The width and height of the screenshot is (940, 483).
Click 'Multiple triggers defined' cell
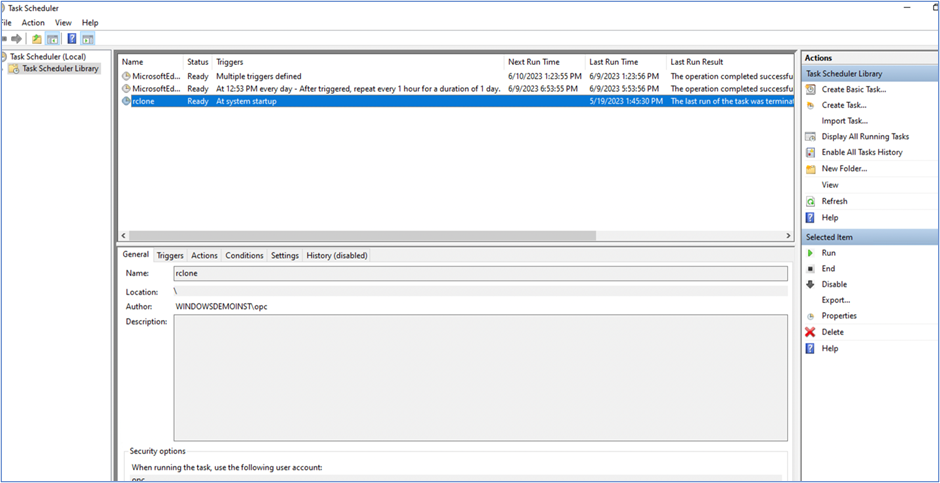[x=258, y=76]
